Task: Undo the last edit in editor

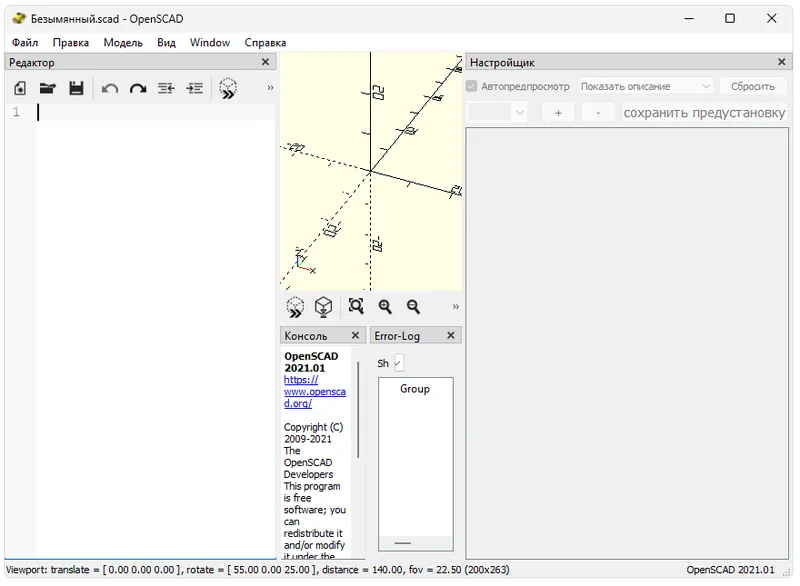Action: [110, 89]
